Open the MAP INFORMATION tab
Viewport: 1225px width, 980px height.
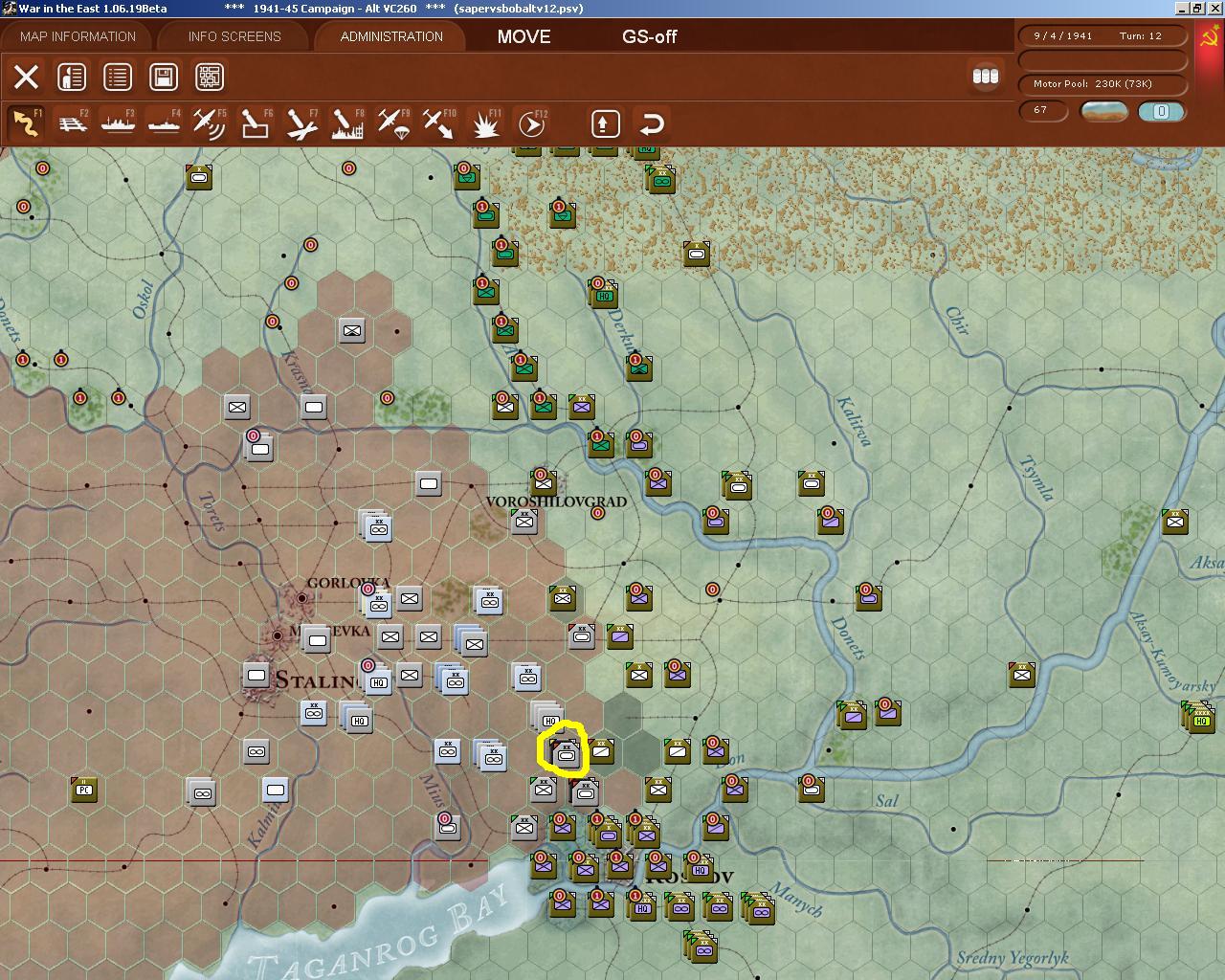tap(78, 36)
